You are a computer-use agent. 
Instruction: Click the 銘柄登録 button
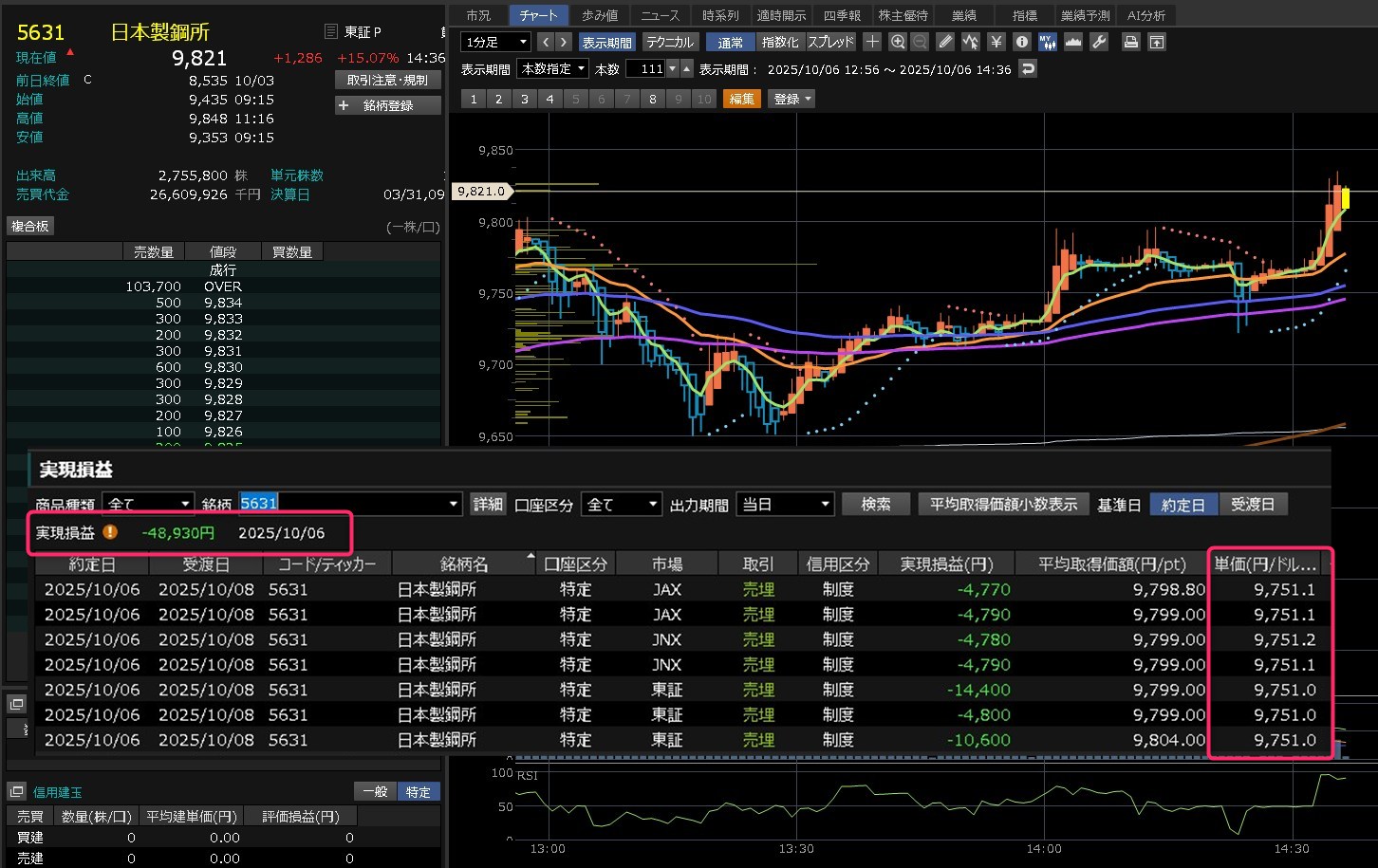[x=388, y=105]
